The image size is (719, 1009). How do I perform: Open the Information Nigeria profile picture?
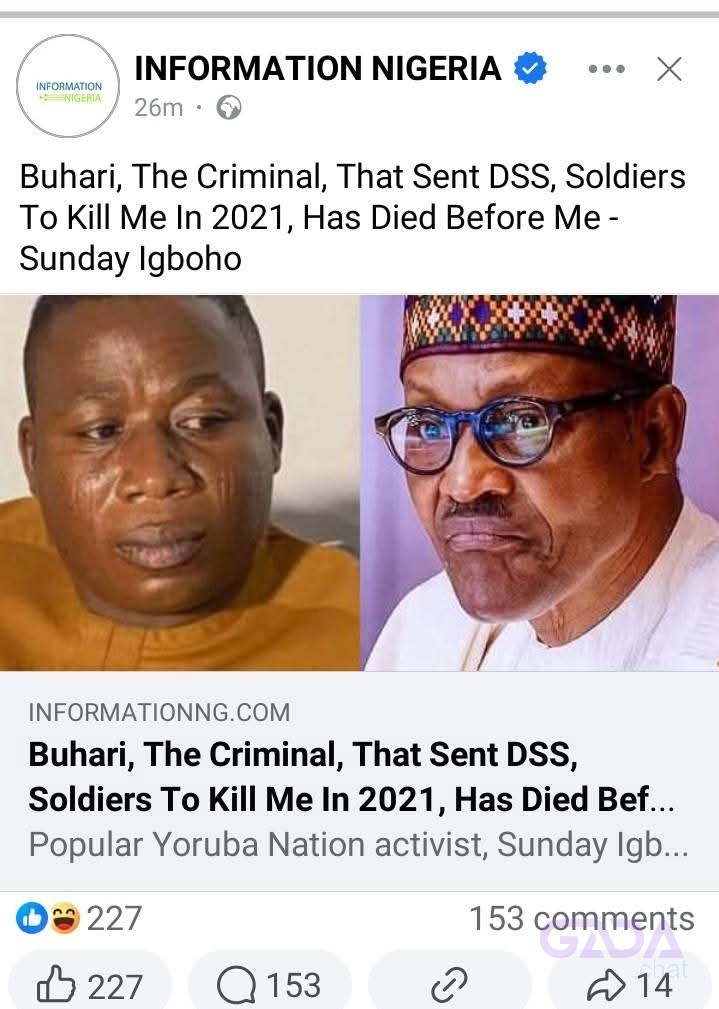coord(68,86)
